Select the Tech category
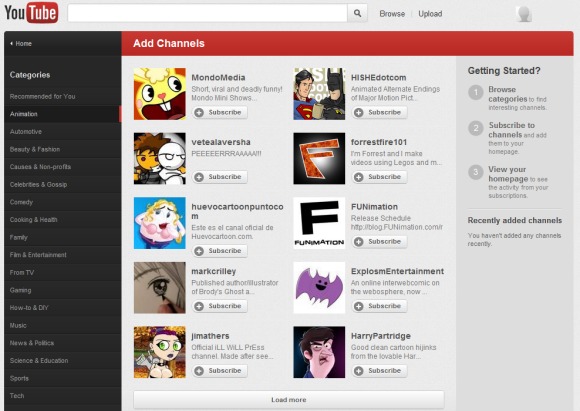The width and height of the screenshot is (580, 411). pos(63,396)
